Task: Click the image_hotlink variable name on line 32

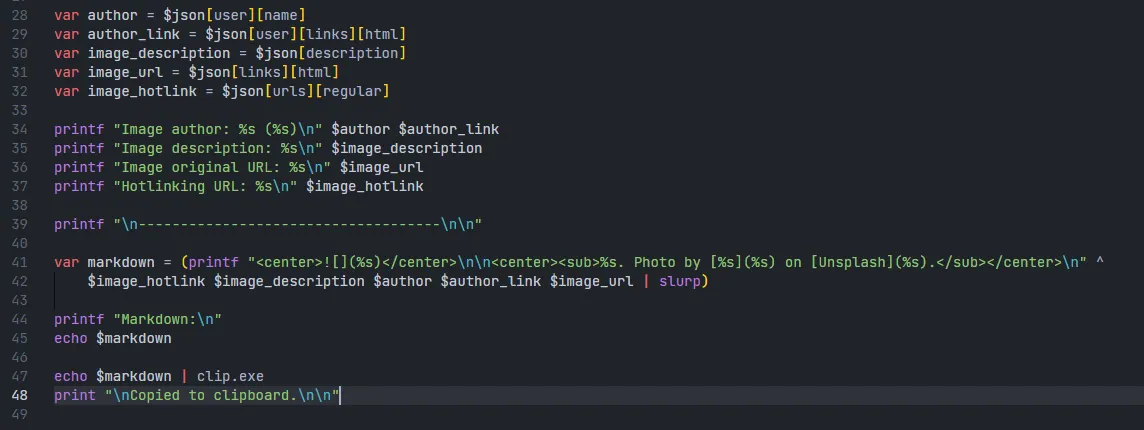Action: click(x=142, y=91)
